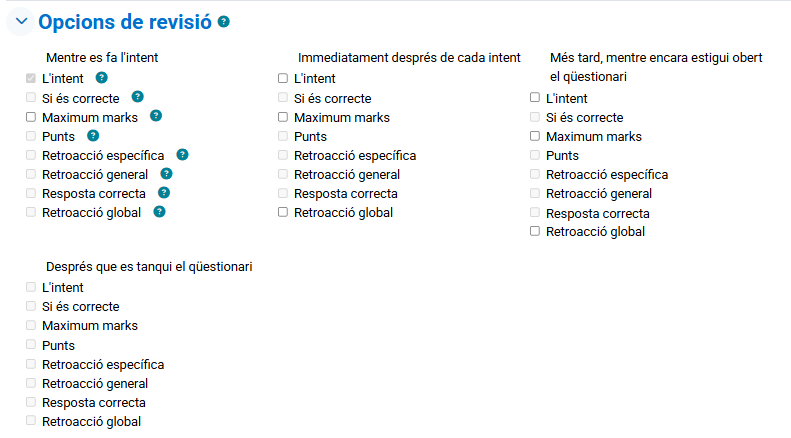This screenshot has height=438, width=791.
Task: Enable Maximum marks under Mentre es fa l'intent
Action: [31, 117]
